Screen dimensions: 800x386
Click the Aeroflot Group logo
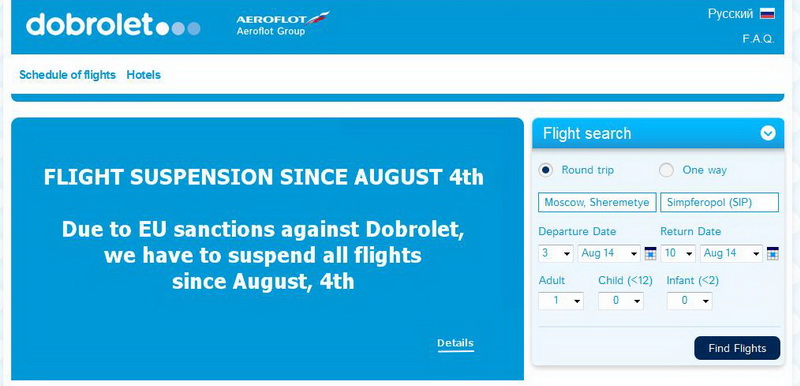(283, 23)
